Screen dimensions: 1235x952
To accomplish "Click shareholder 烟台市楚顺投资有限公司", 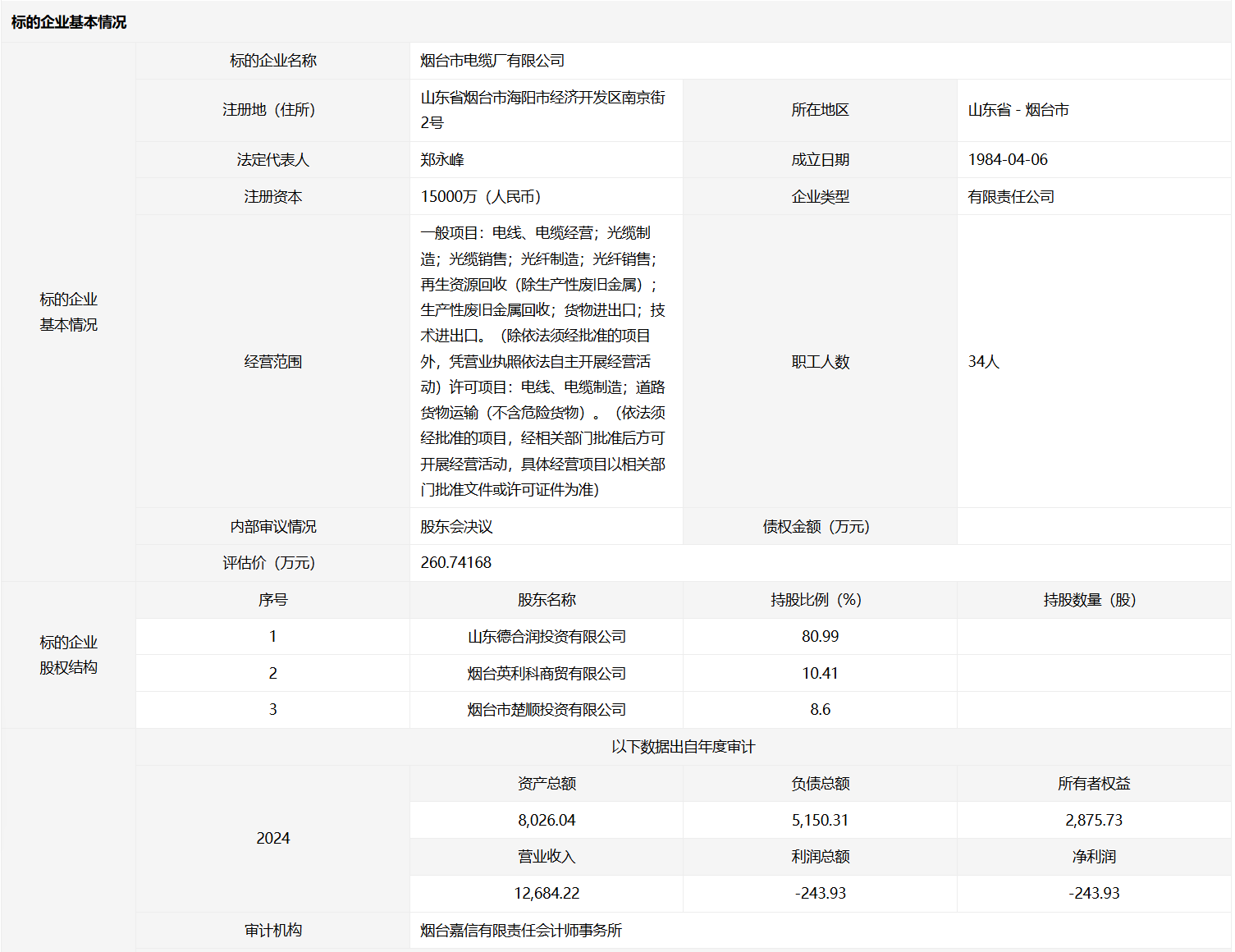I will coord(547,710).
